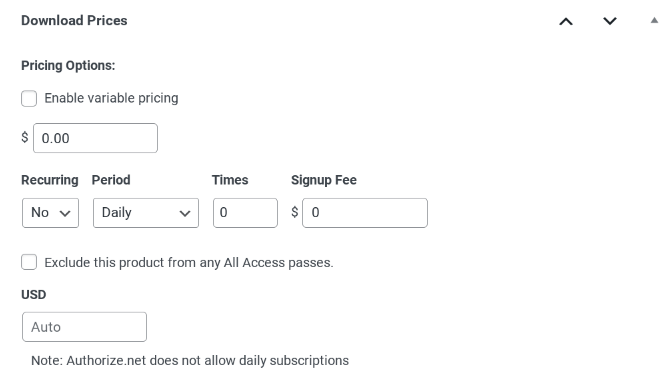
Task: Click the 'Exclude this product' label text
Action: click(189, 262)
